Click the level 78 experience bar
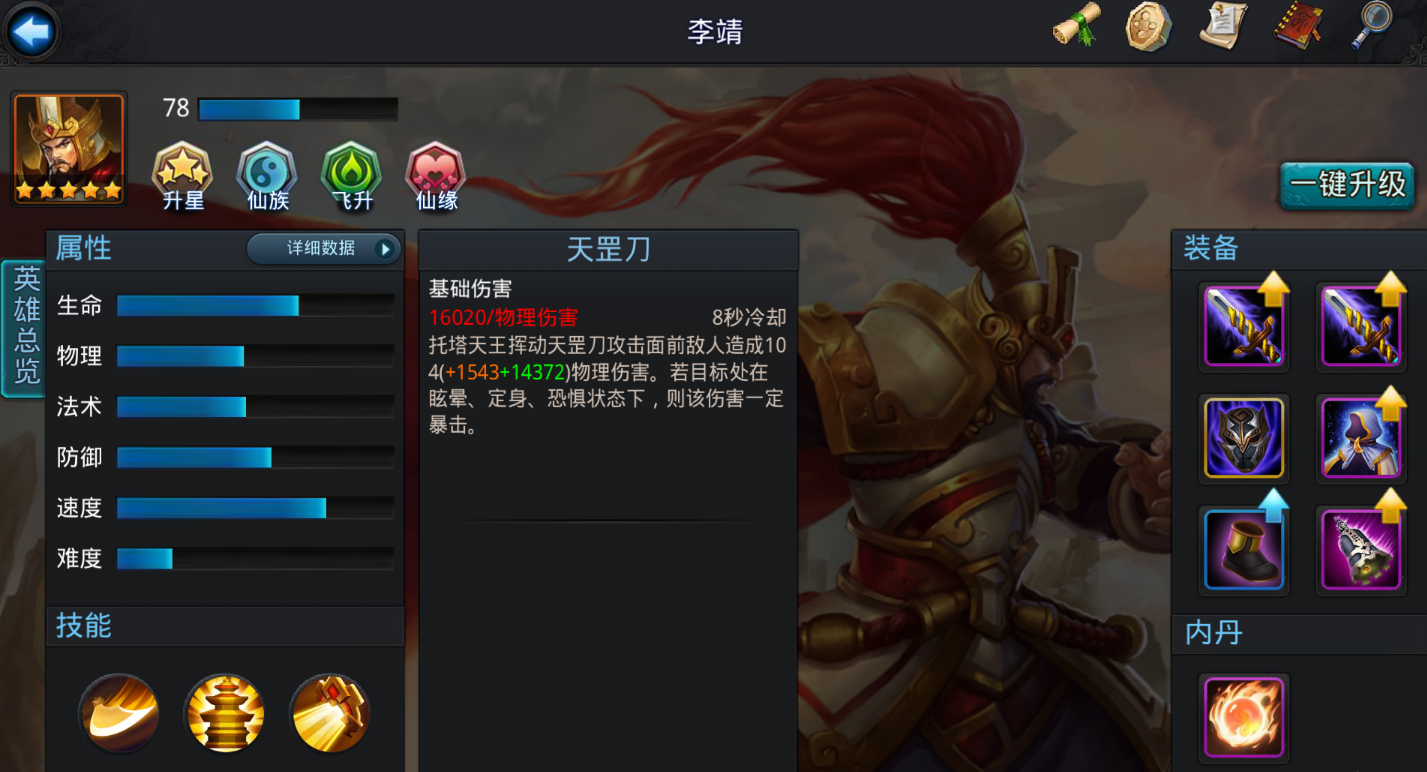 298,109
